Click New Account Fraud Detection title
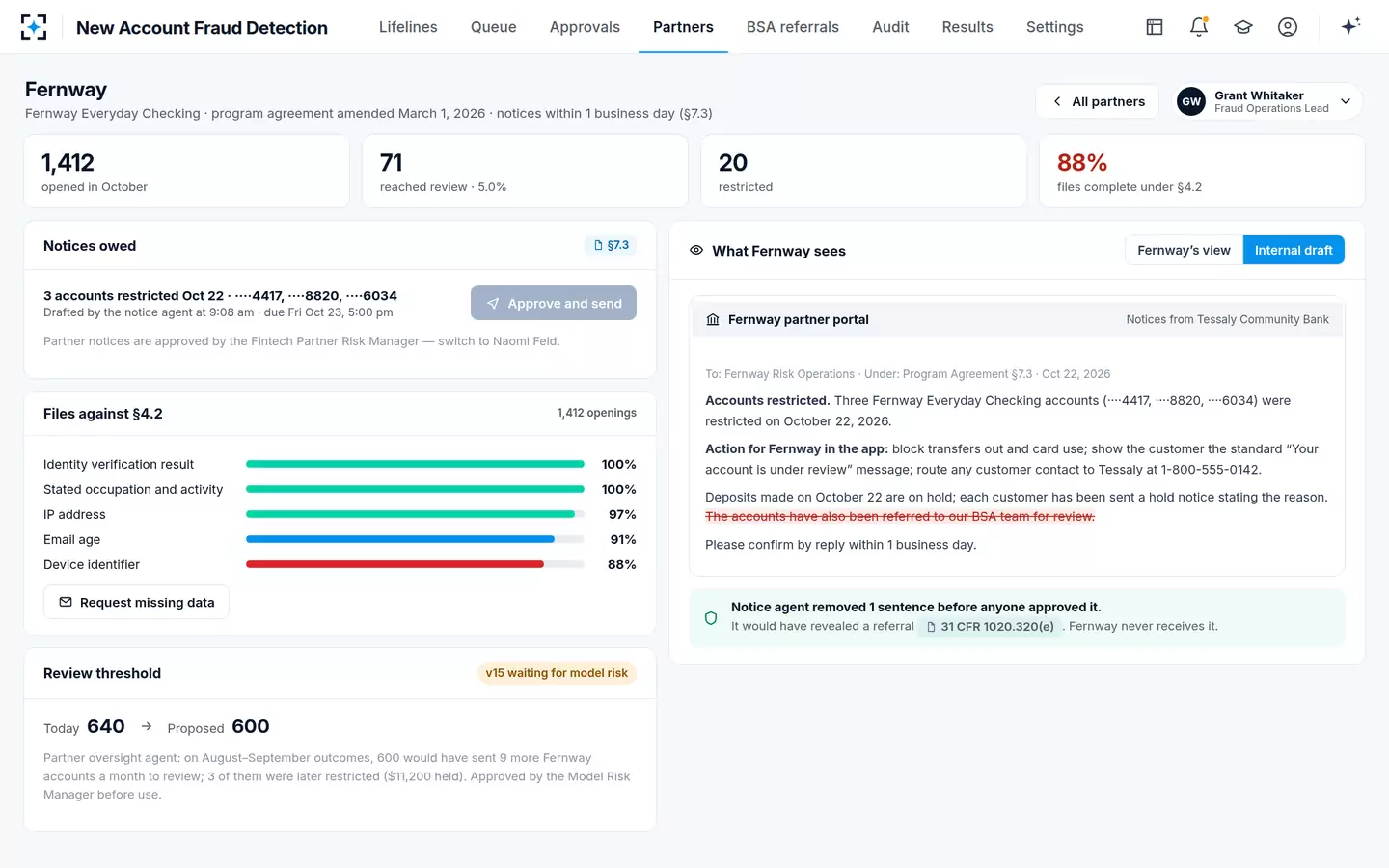This screenshot has width=1389, height=868. tap(202, 28)
